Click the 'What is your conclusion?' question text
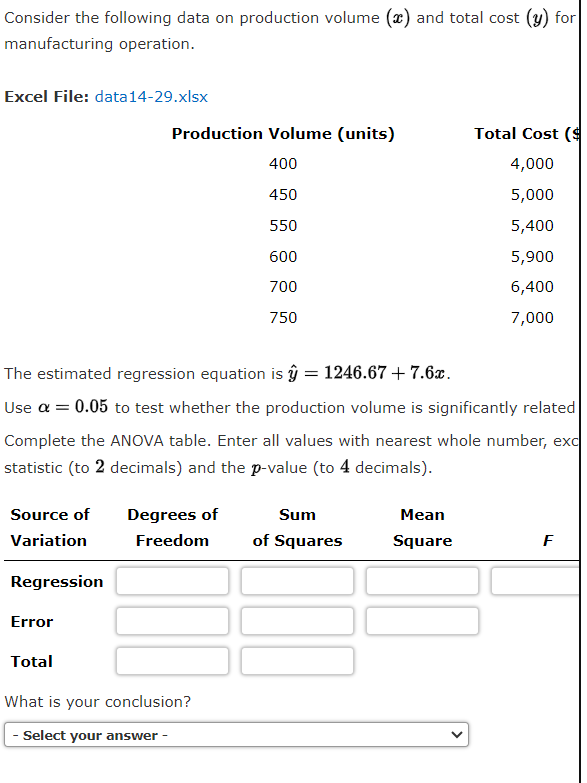This screenshot has width=587, height=783. click(97, 702)
